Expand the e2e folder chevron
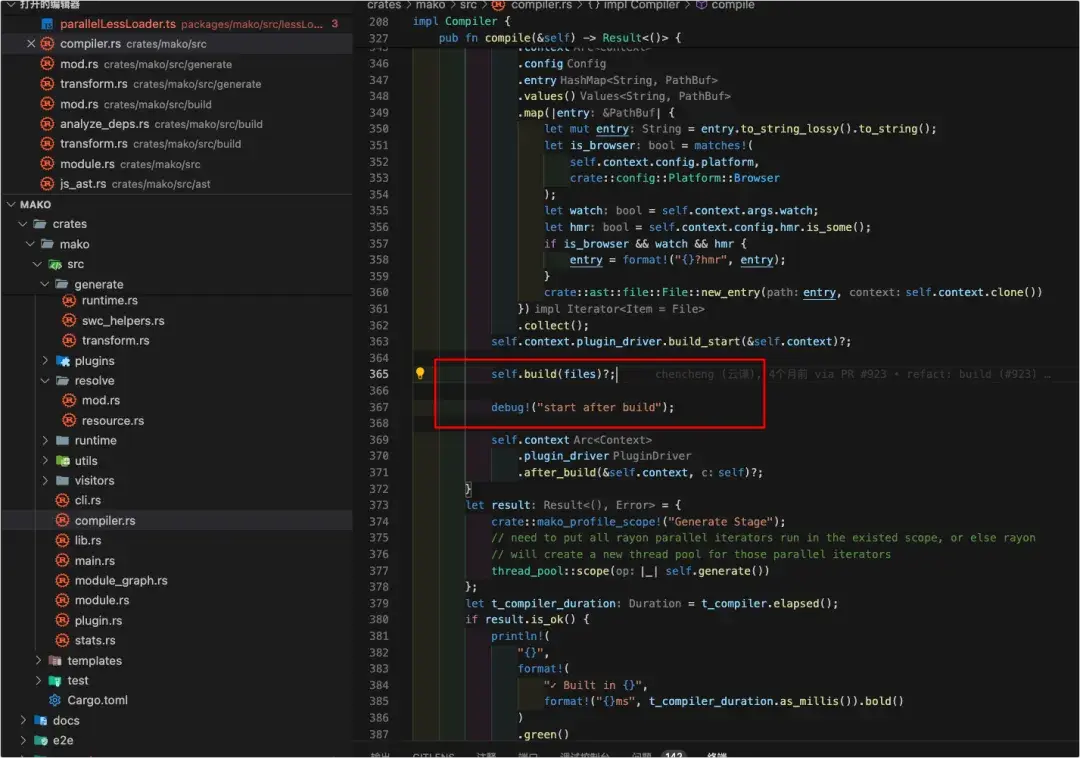 pyautogui.click(x=23, y=741)
